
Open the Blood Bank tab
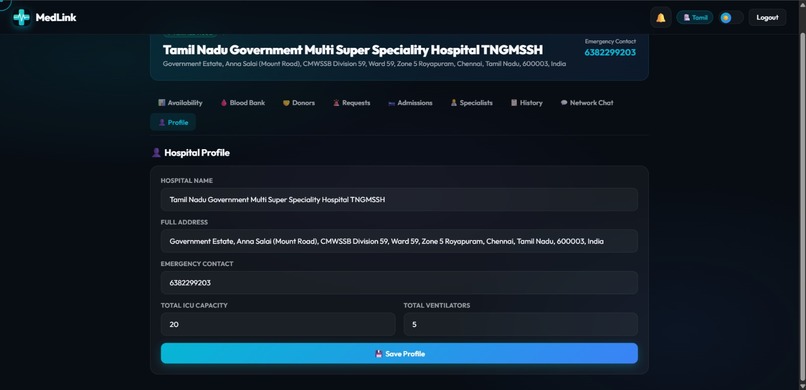click(x=243, y=103)
